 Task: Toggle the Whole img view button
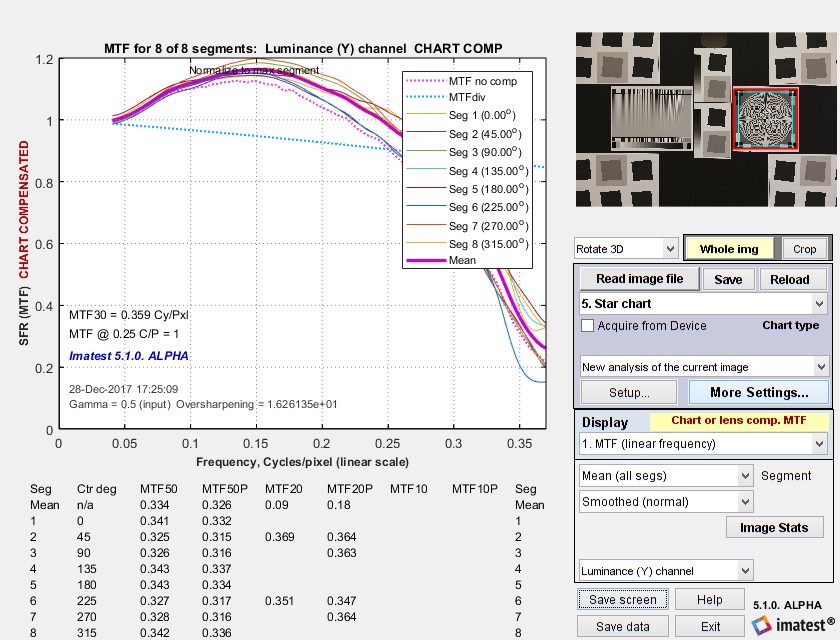click(729, 249)
